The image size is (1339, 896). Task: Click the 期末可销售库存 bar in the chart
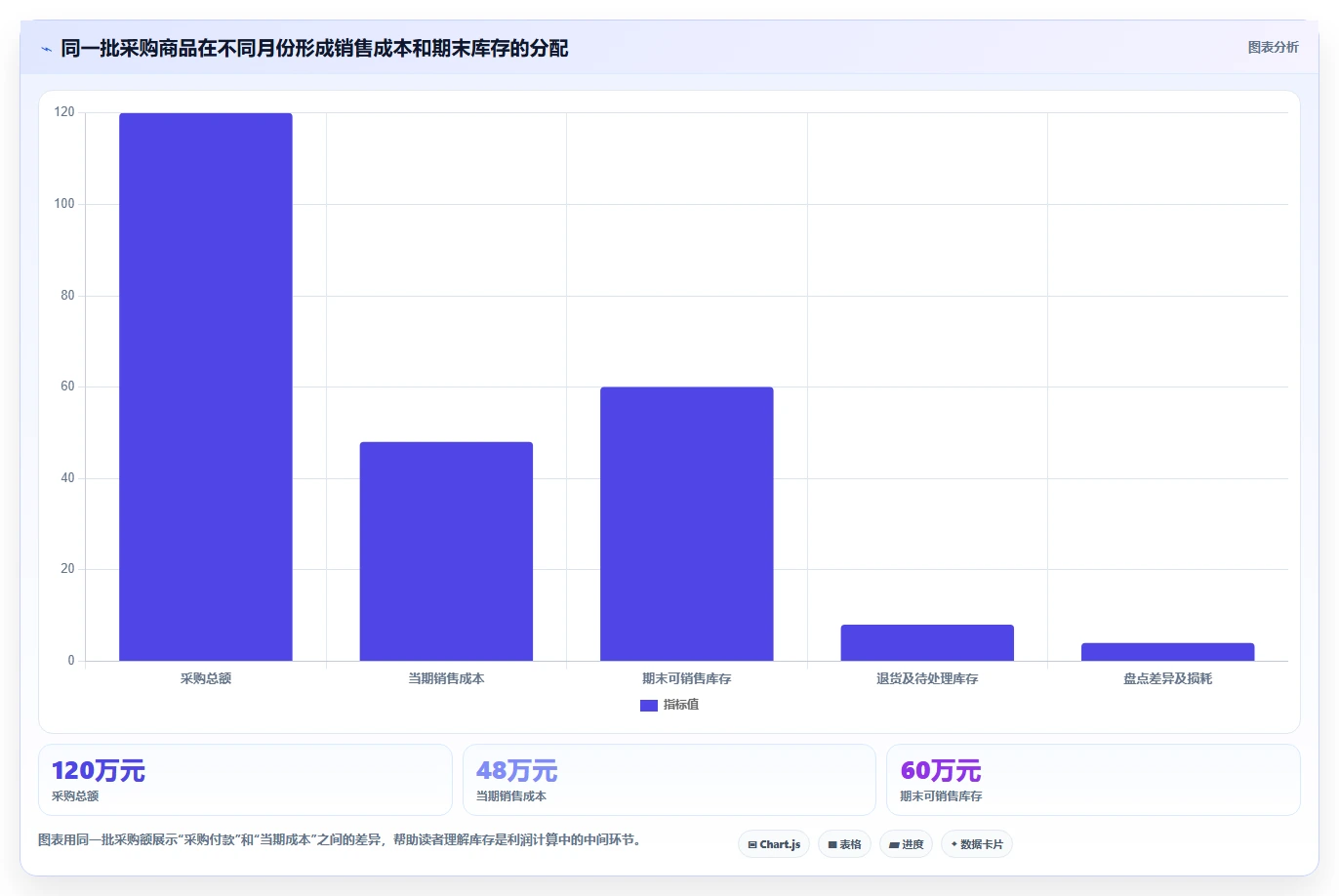point(687,524)
